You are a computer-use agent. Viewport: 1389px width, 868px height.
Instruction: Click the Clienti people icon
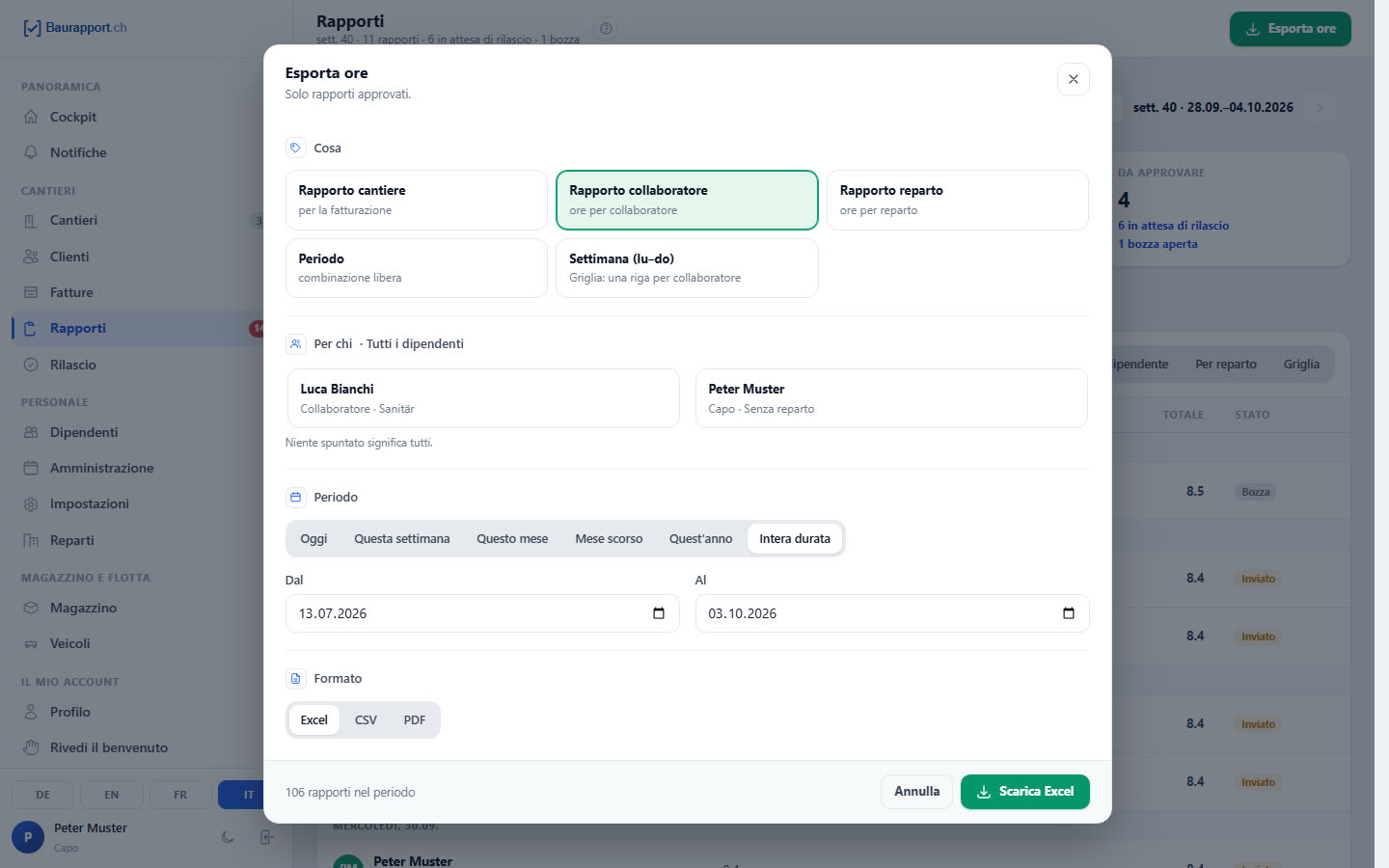[x=31, y=257]
